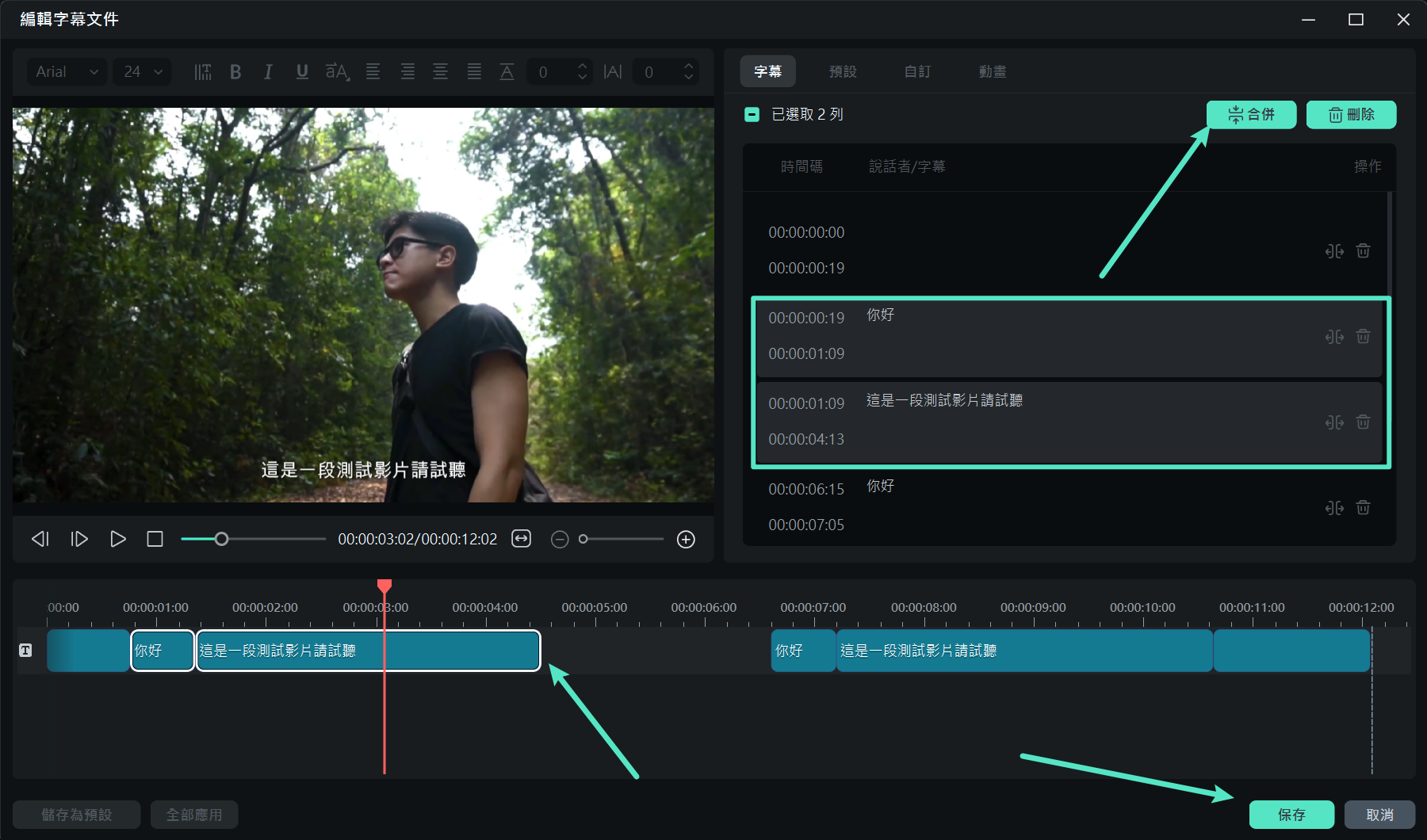The width and height of the screenshot is (1427, 840).
Task: Click fit-to-width timeline icon
Action: coord(521,539)
